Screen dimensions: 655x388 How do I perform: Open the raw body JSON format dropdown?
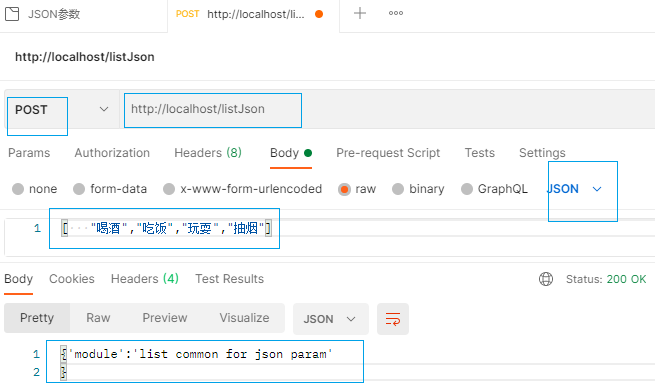point(574,189)
